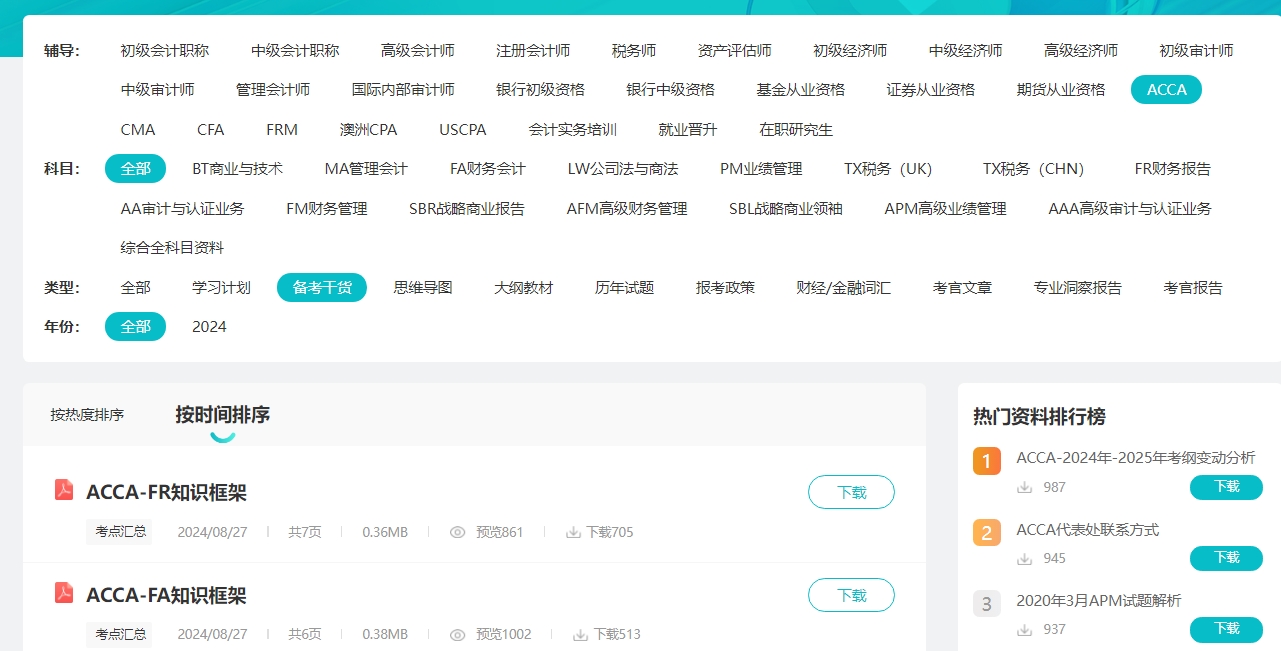This screenshot has height=651, width=1281.
Task: Switch to 按热度排序 sorting tab
Action: [87, 415]
